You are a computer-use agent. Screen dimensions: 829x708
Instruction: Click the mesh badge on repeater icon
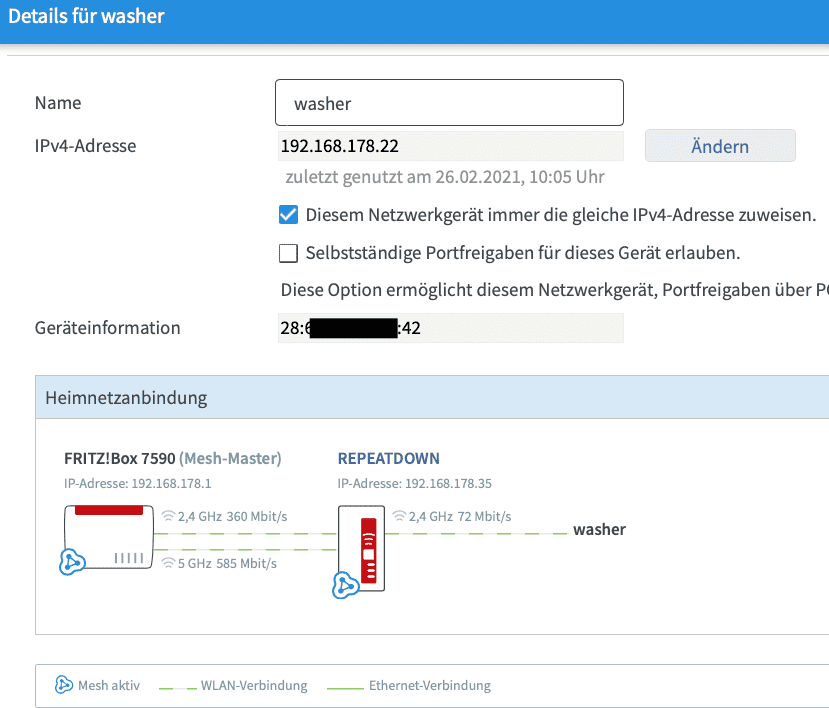click(x=346, y=585)
